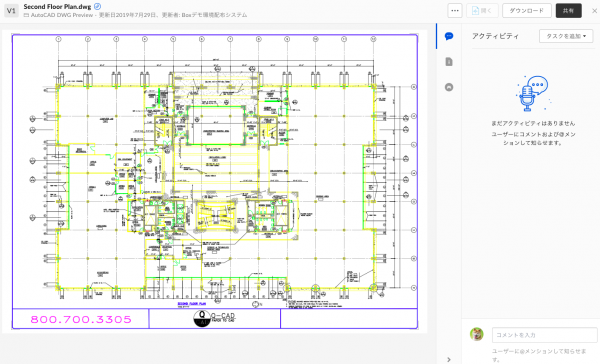The width and height of the screenshot is (600, 364).
Task: Click the black 共有 share button
Action: click(x=568, y=11)
